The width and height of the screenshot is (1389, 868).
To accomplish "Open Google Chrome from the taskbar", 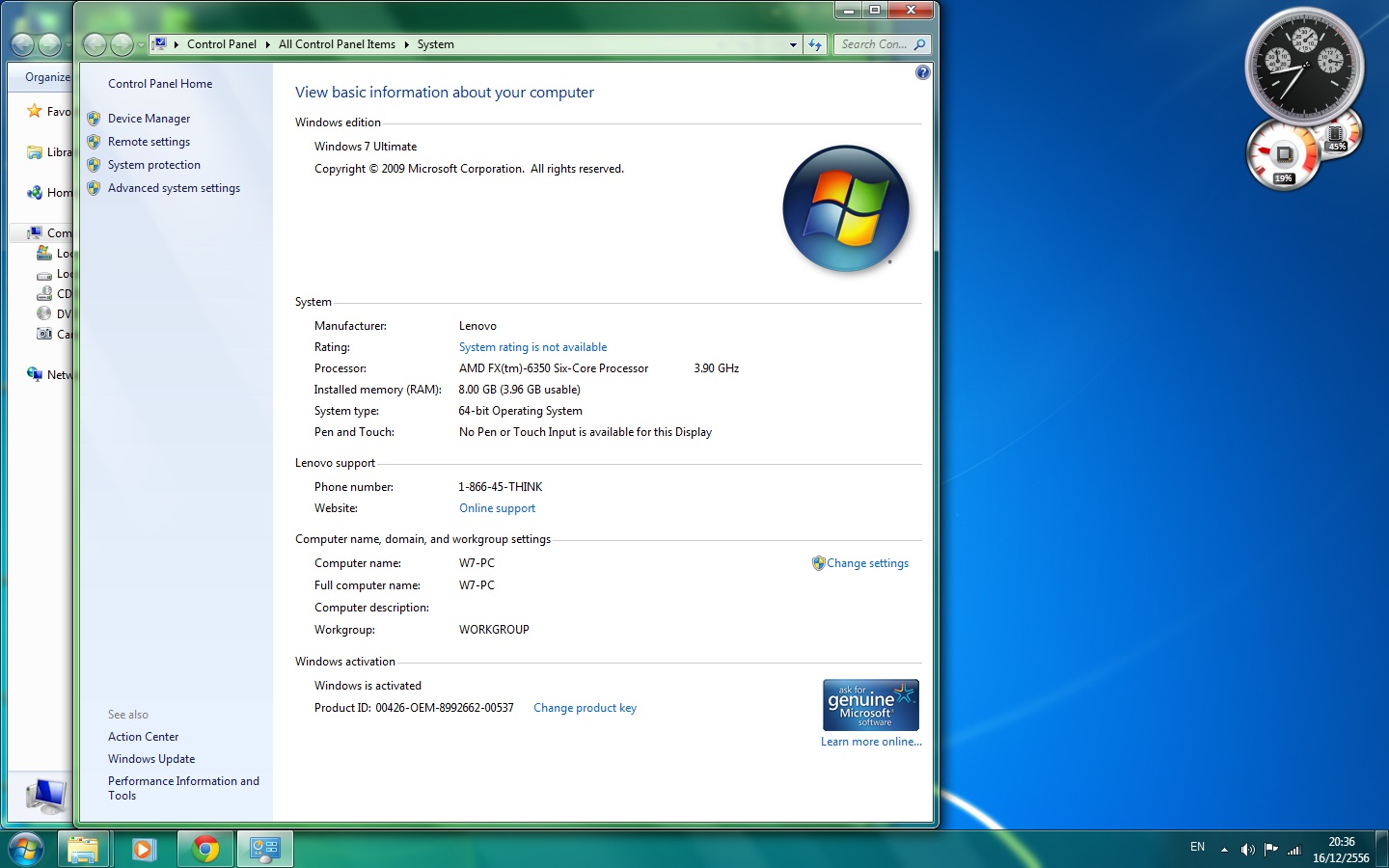I will pyautogui.click(x=204, y=849).
